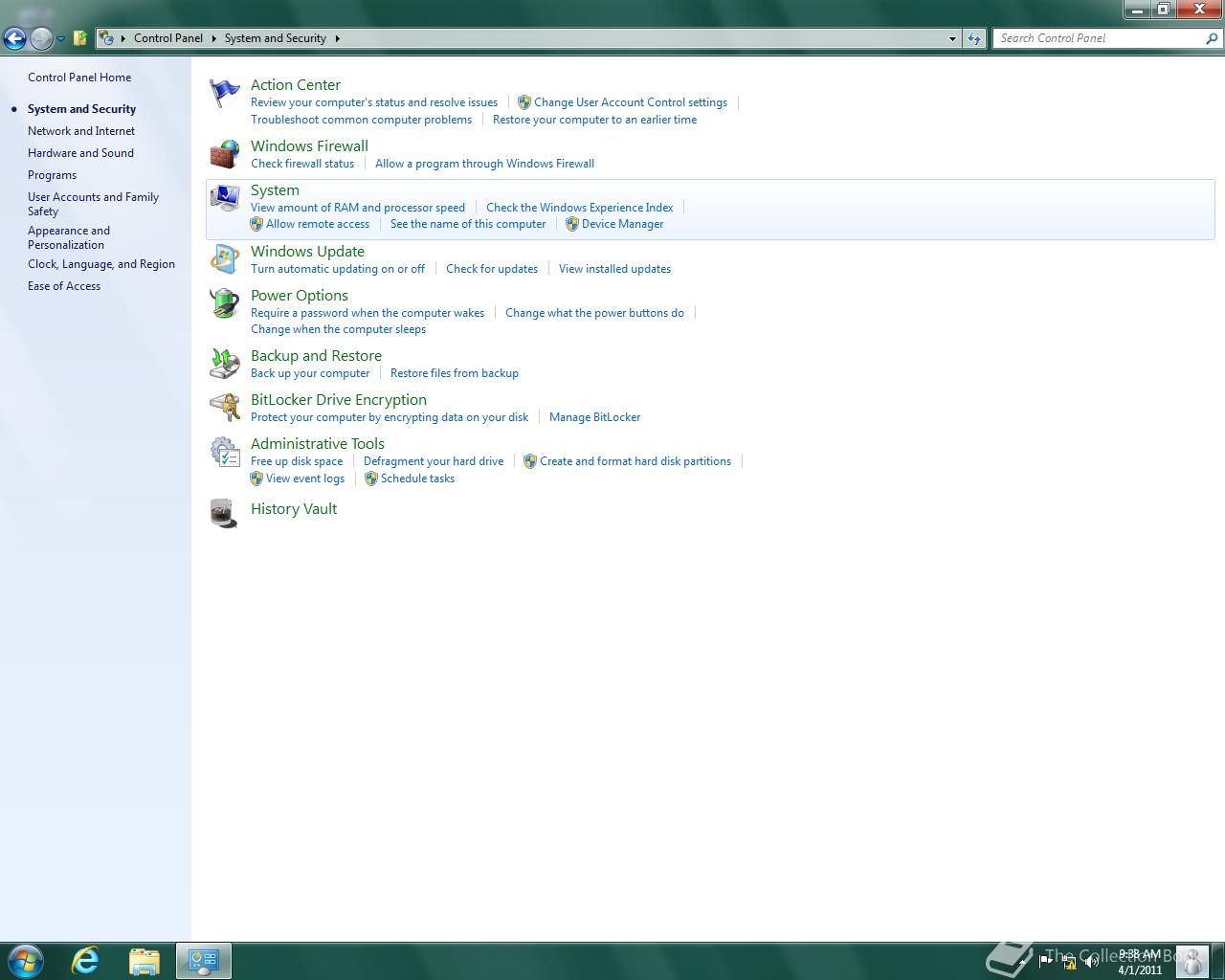Click Check firewall status link

(302, 164)
